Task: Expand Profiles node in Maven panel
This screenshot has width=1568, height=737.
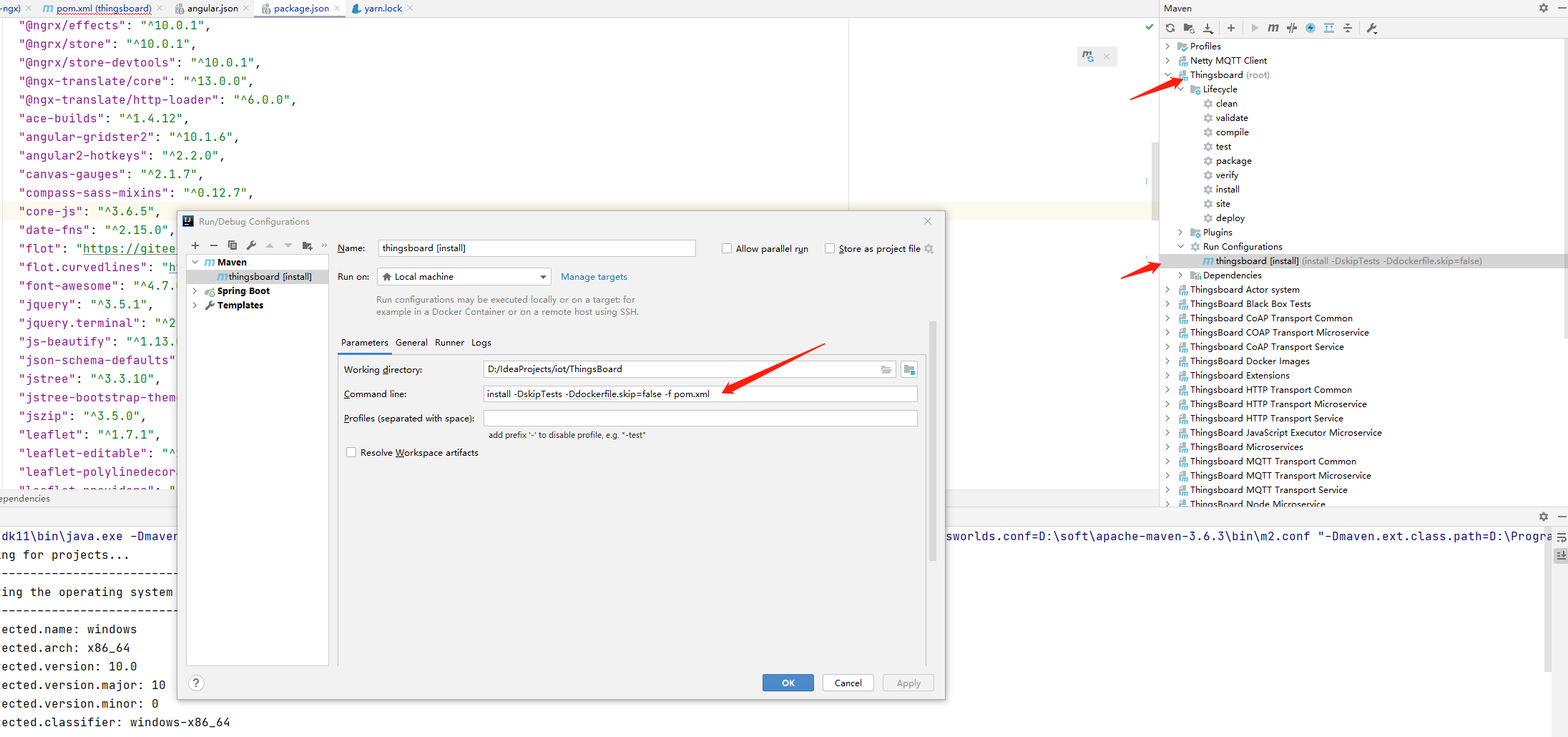Action: pyautogui.click(x=1168, y=47)
